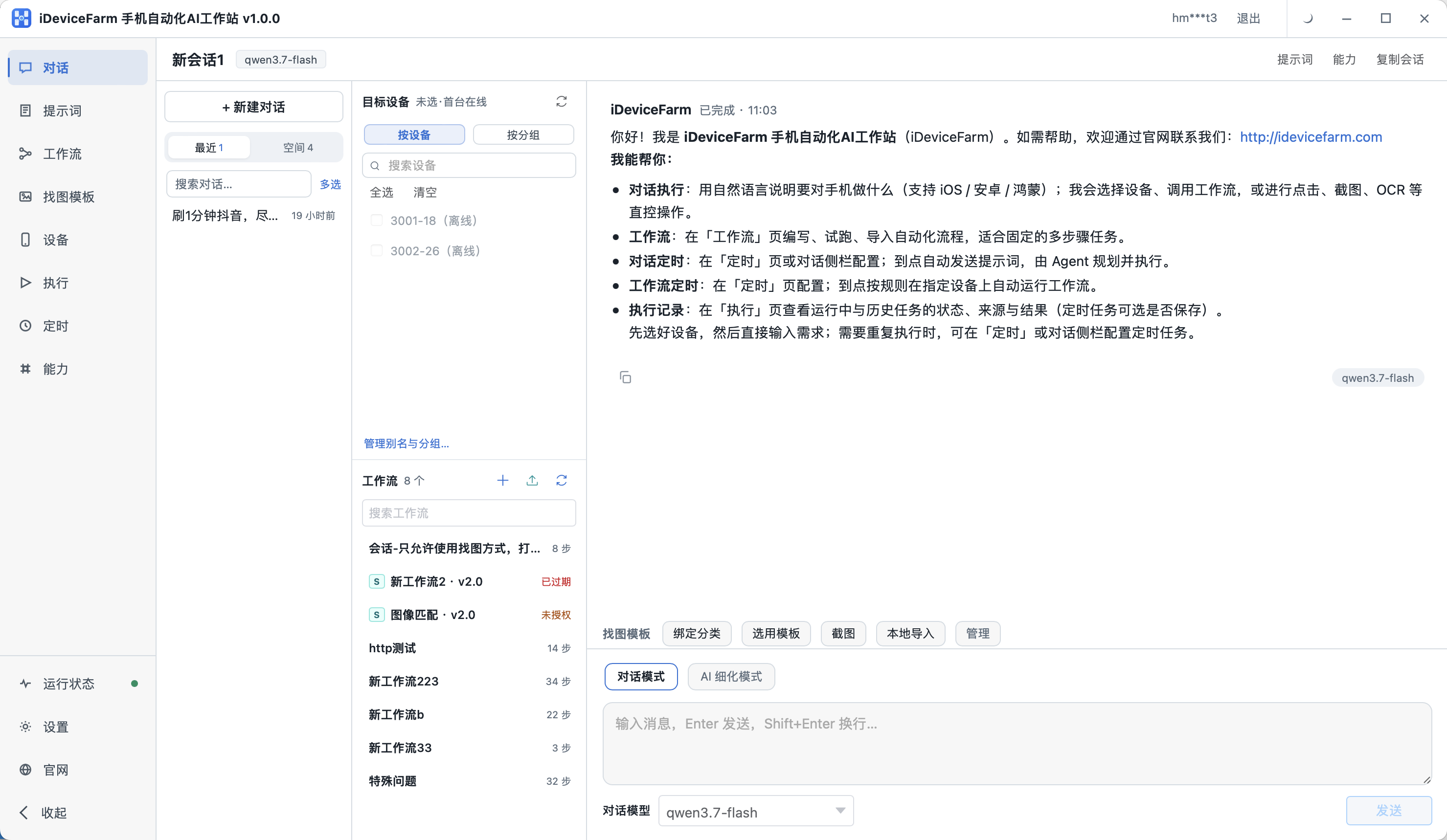Select the 新工作流223 workflow
The height and width of the screenshot is (840, 1447).
[469, 681]
